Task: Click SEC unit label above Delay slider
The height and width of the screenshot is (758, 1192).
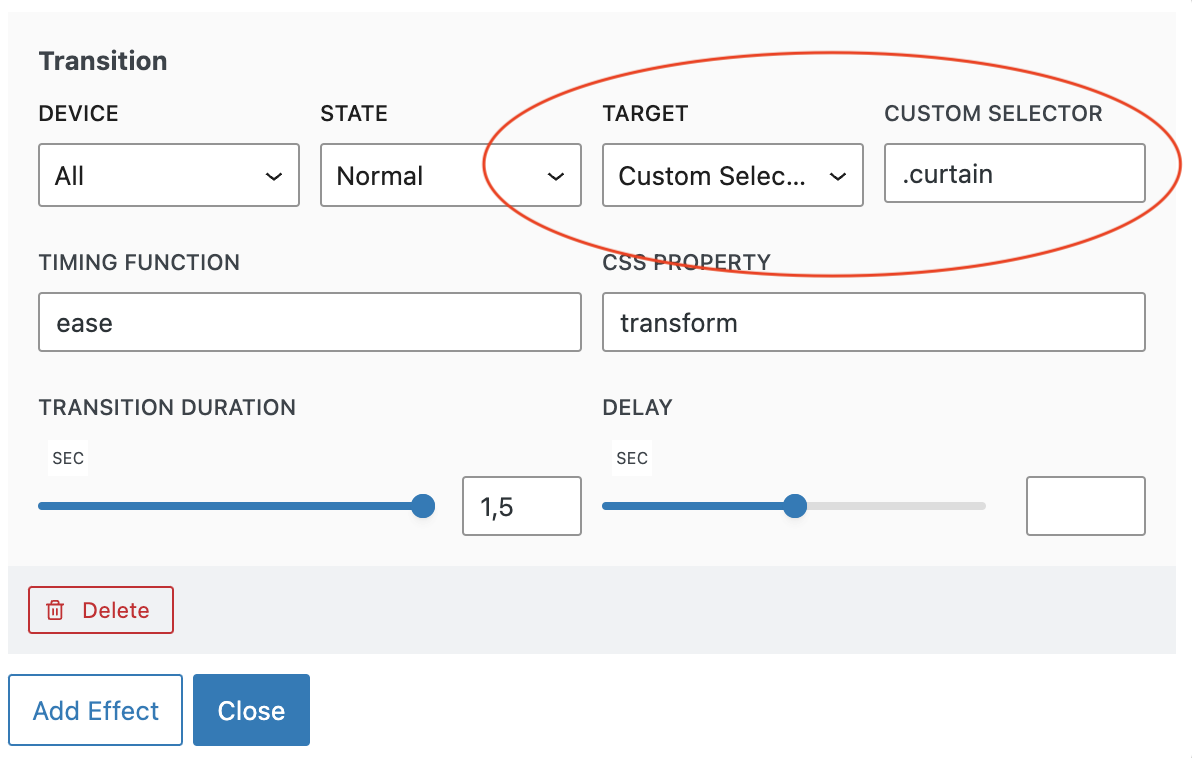Action: coord(632,459)
